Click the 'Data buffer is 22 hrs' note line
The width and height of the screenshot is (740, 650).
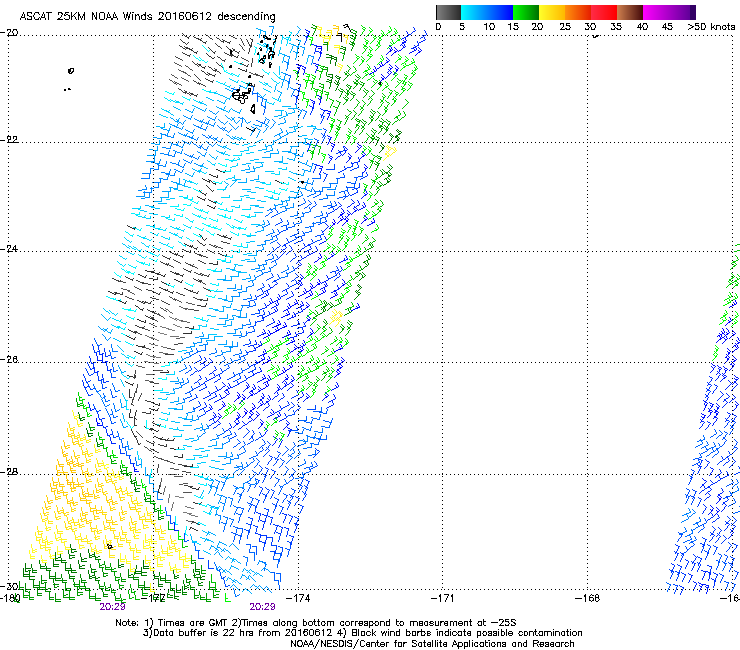point(362,633)
